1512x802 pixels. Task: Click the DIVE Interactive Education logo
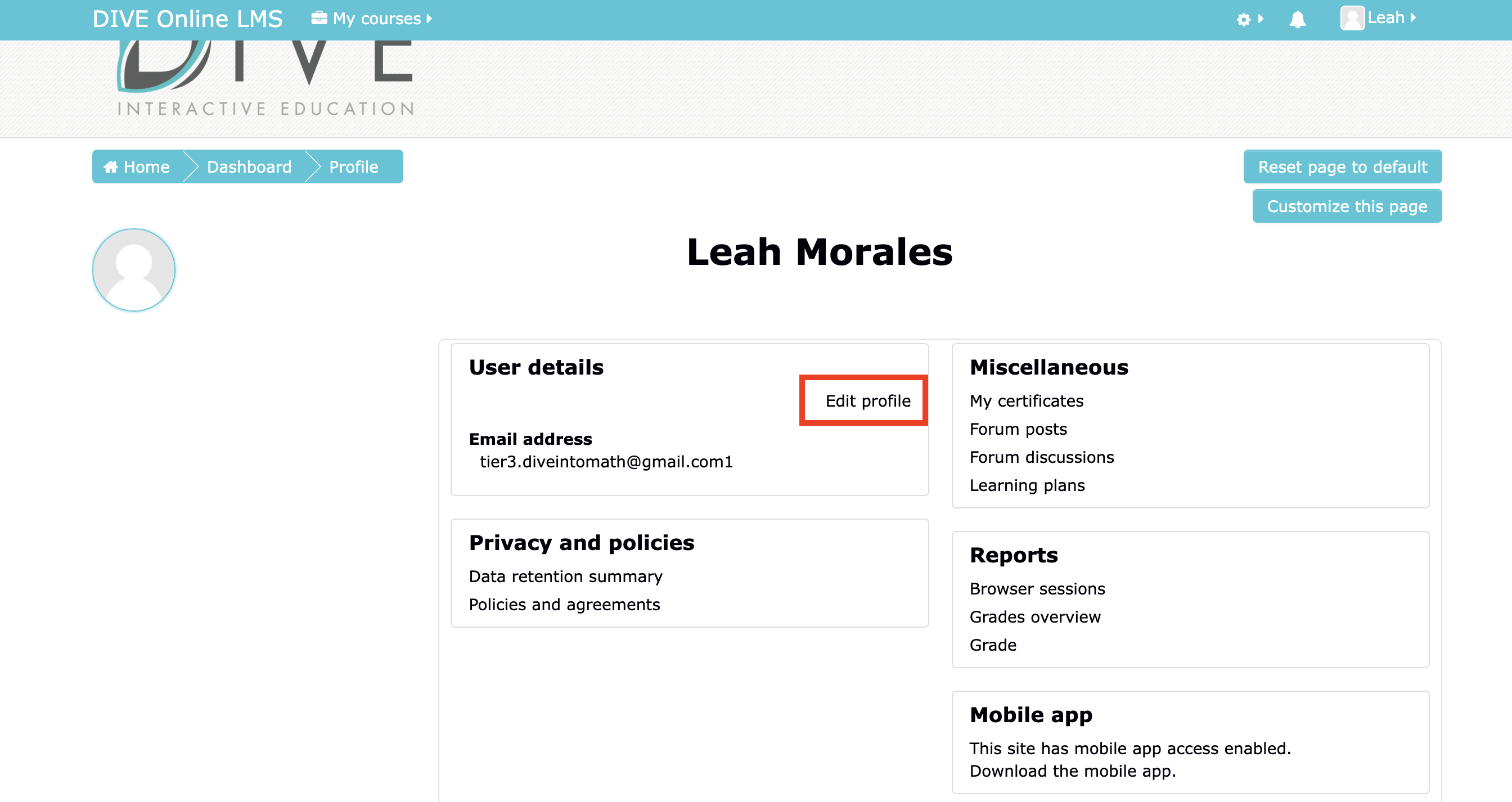(264, 76)
